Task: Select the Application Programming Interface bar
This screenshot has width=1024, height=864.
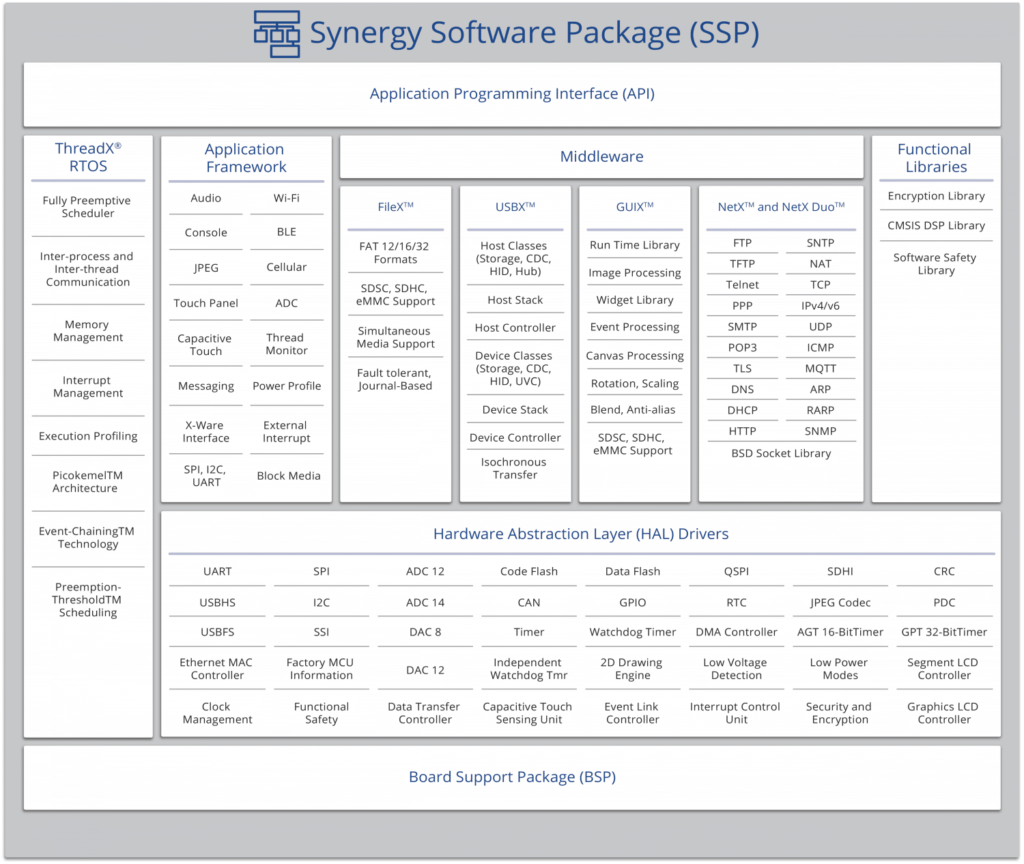Action: (511, 93)
